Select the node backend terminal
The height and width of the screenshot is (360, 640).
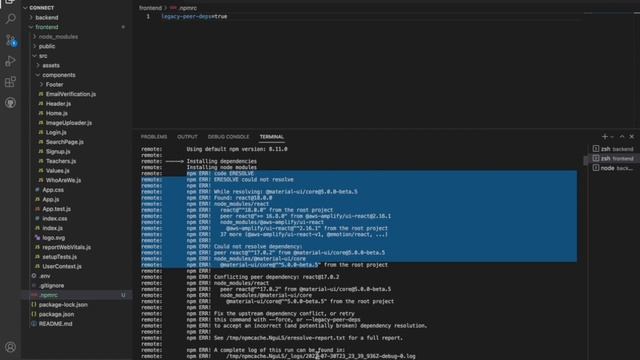click(613, 168)
